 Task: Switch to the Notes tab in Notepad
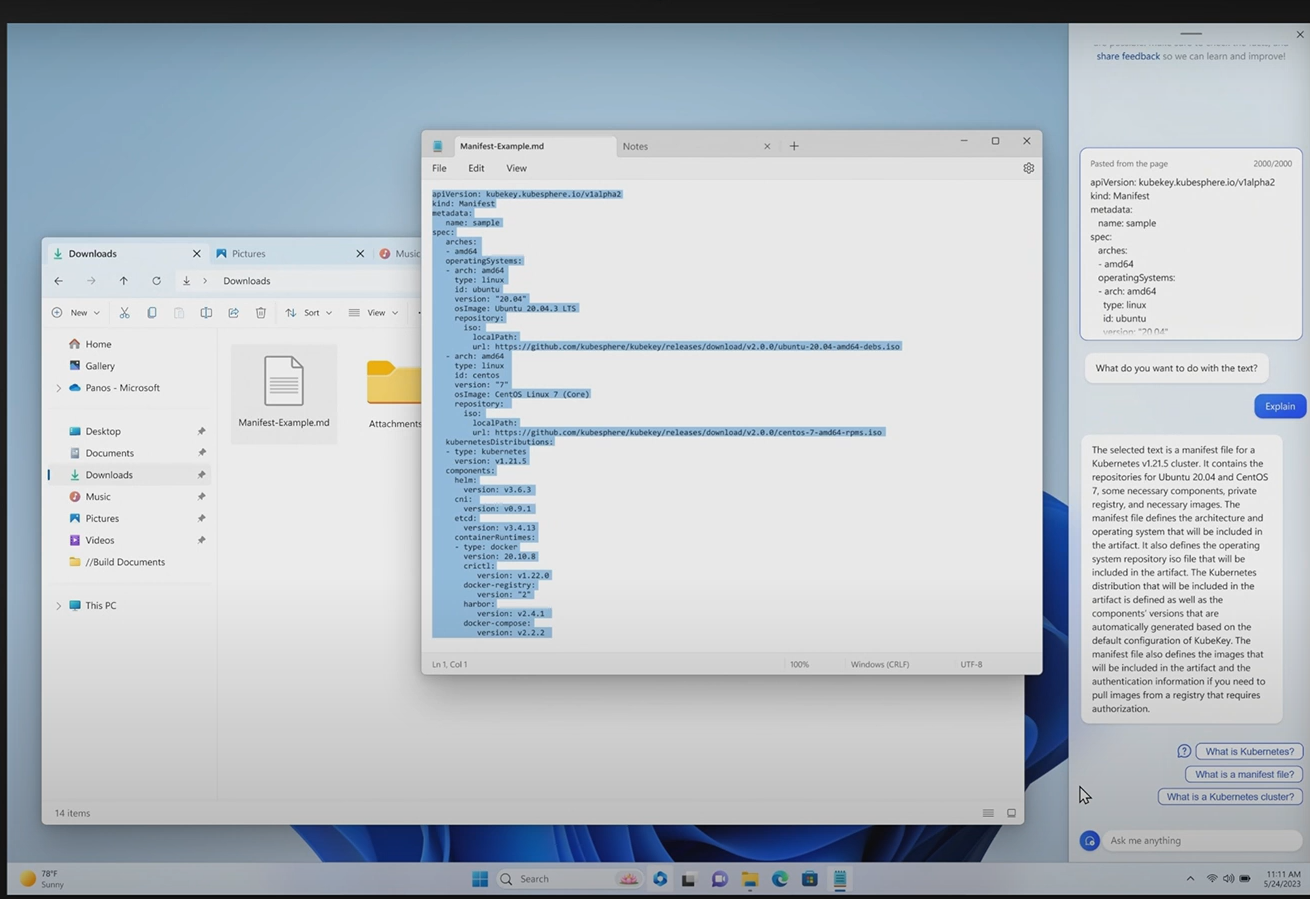tap(635, 146)
